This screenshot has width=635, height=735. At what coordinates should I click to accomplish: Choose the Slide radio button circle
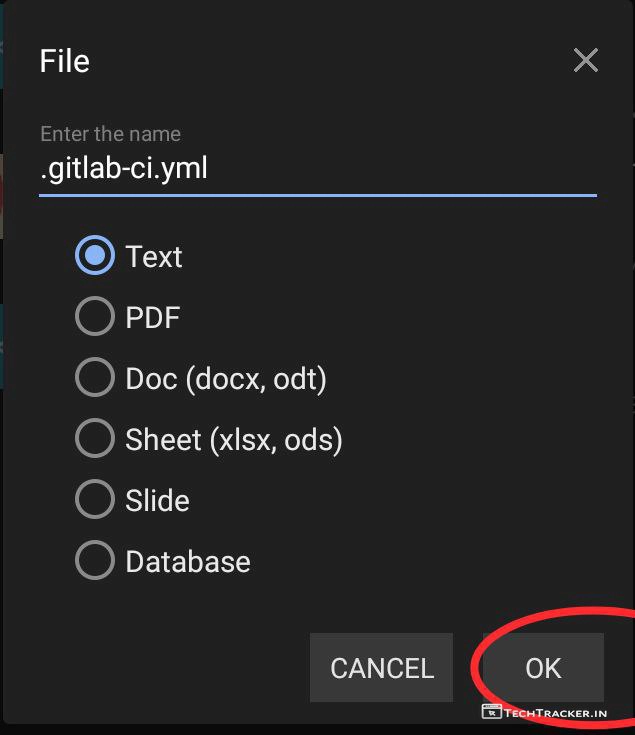click(95, 500)
